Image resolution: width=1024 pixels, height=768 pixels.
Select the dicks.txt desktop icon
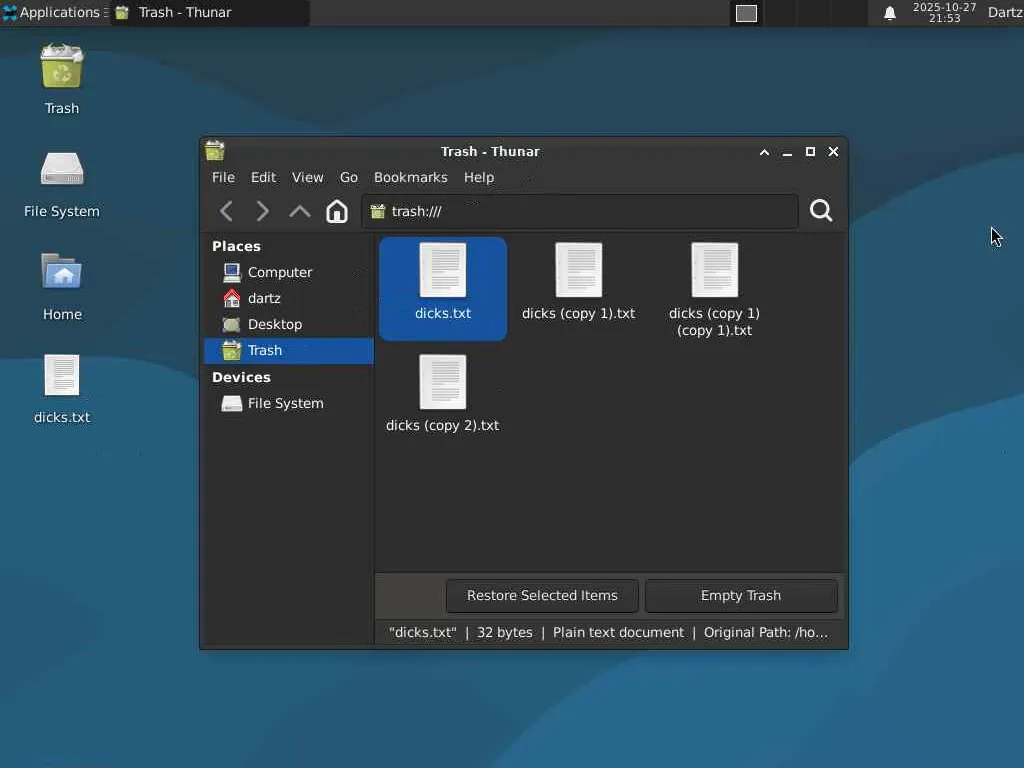pyautogui.click(x=62, y=389)
